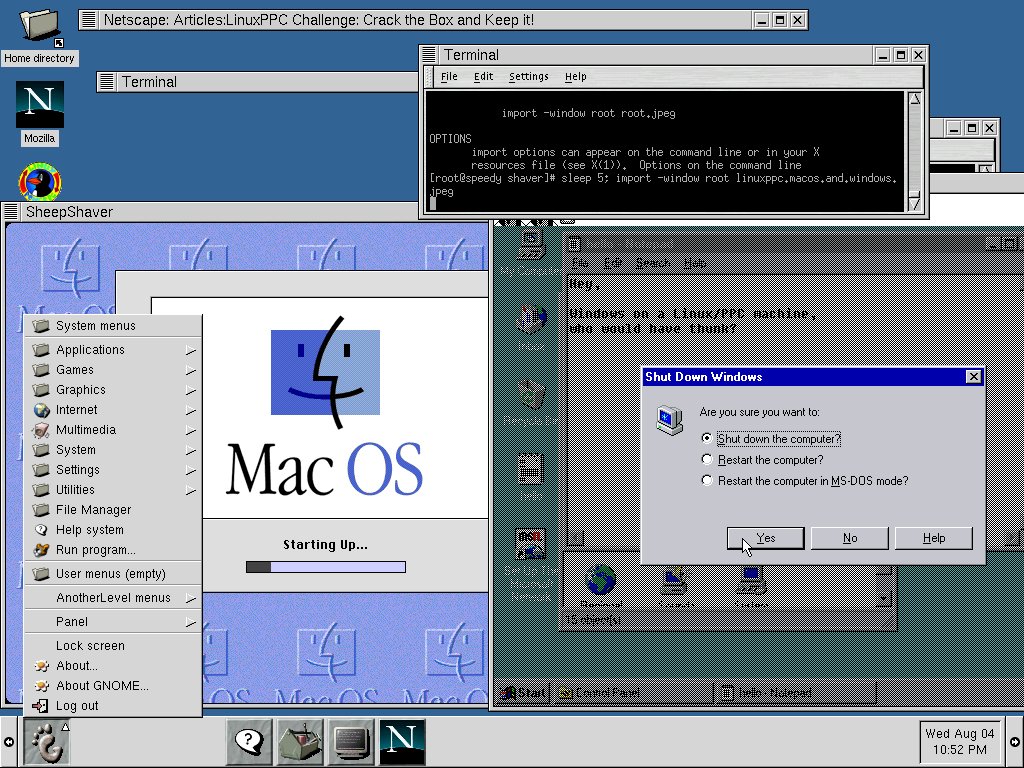This screenshot has width=1024, height=768.
Task: Switch to Control Panel taskbar button
Action: [633, 693]
